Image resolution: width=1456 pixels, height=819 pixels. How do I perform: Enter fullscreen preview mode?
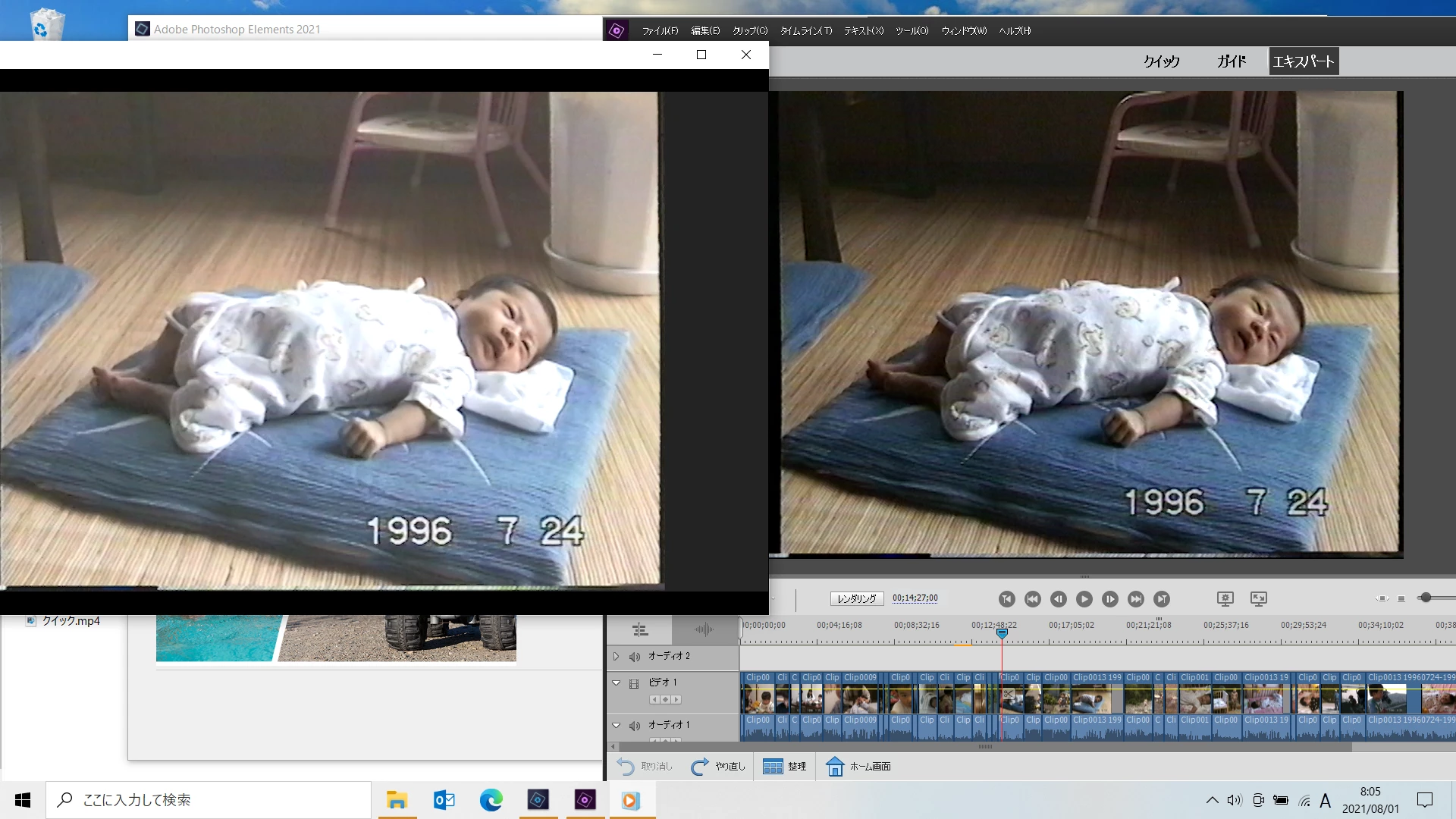click(x=1258, y=599)
